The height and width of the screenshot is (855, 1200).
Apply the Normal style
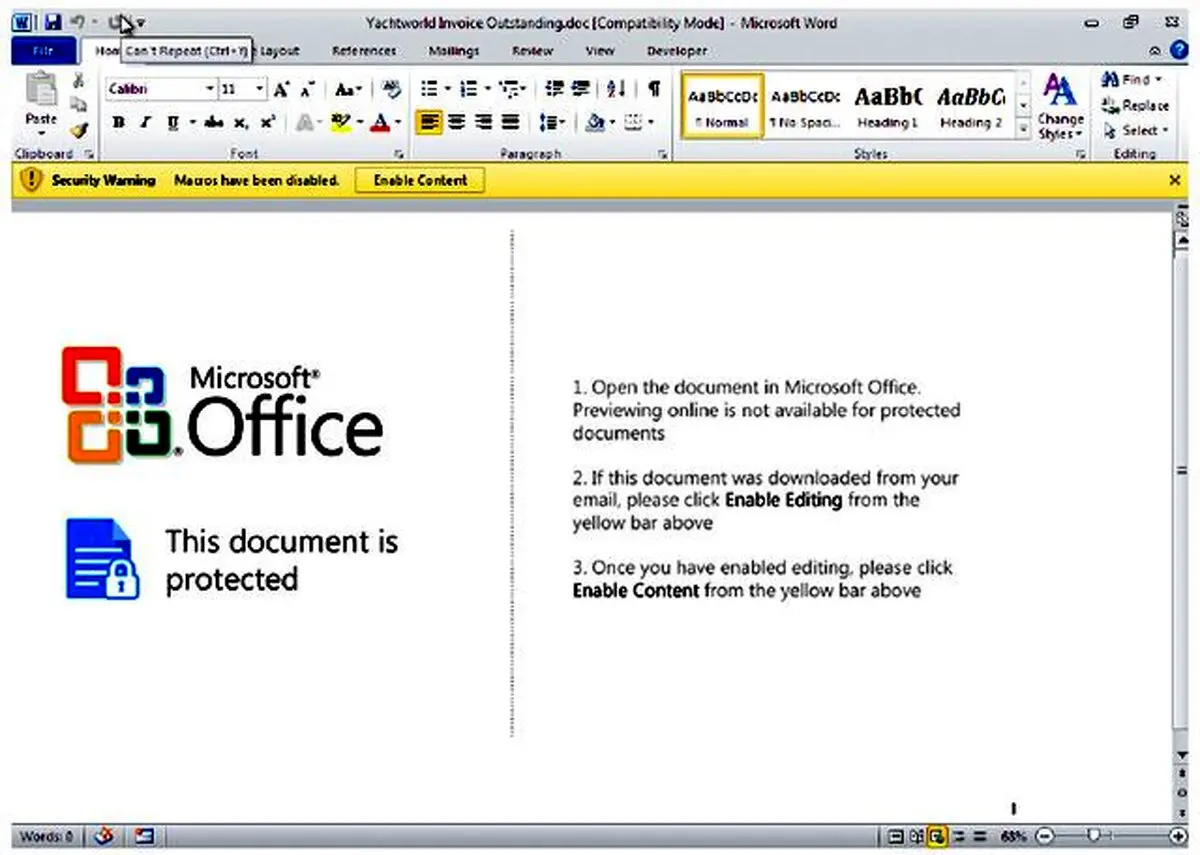click(724, 107)
